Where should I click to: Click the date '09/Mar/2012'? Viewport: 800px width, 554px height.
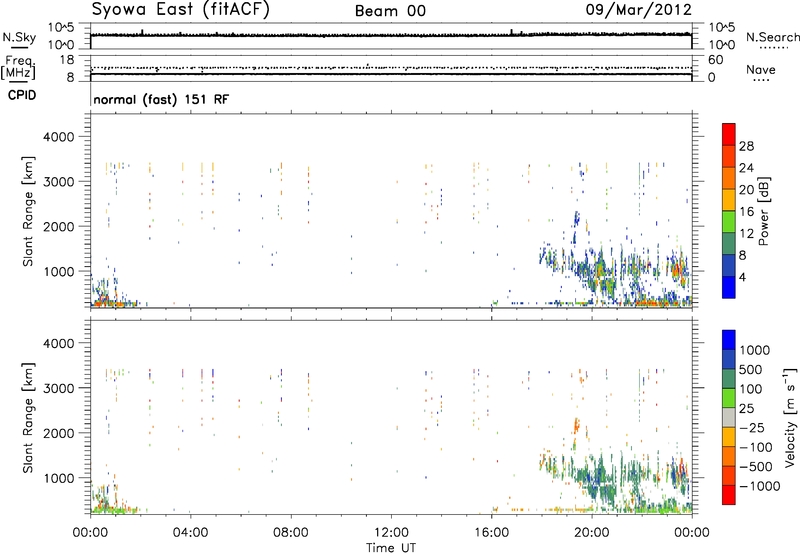tap(639, 9)
